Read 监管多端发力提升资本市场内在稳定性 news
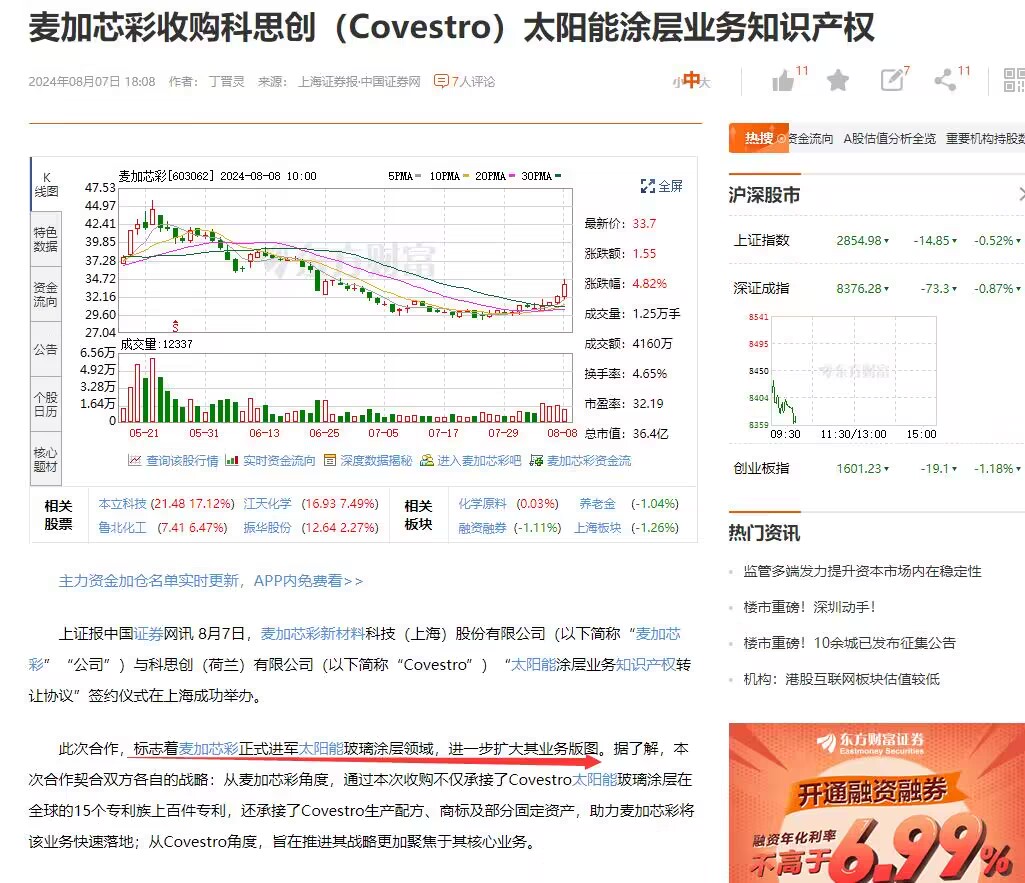 pos(862,571)
